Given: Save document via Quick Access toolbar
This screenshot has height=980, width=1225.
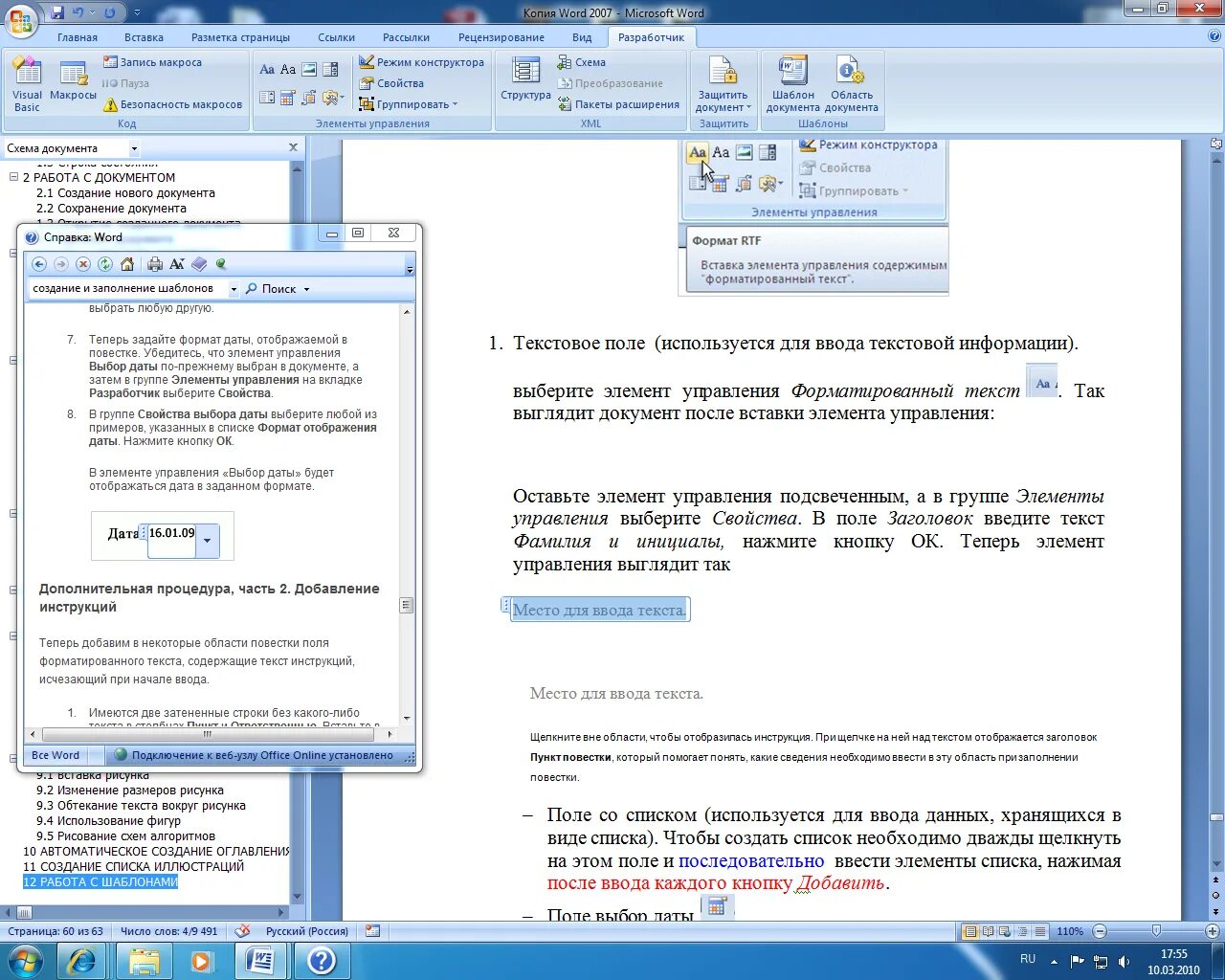Looking at the screenshot, I should pyautogui.click(x=58, y=12).
